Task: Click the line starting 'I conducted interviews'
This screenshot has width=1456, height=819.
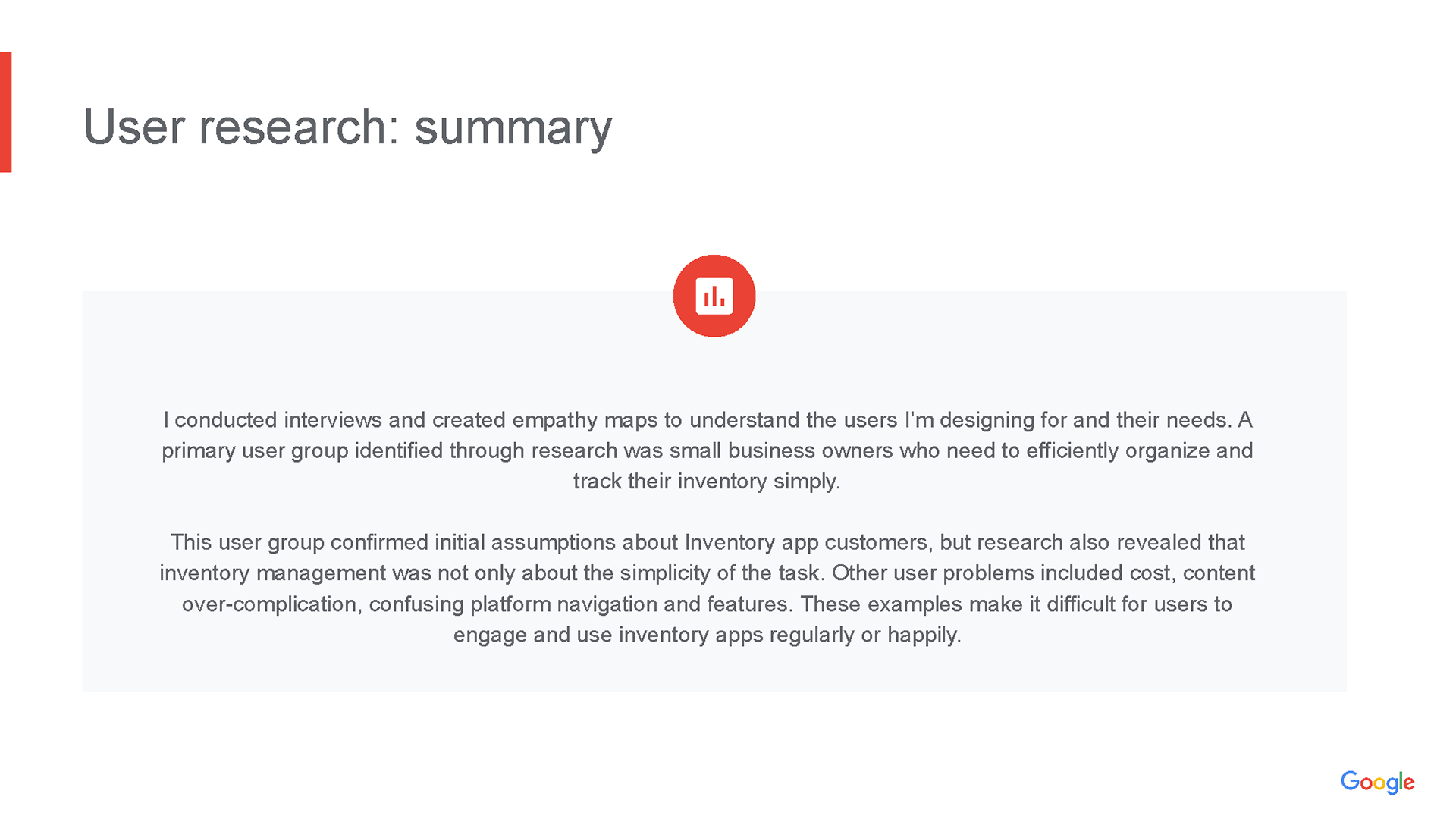Action: pyautogui.click(x=708, y=419)
